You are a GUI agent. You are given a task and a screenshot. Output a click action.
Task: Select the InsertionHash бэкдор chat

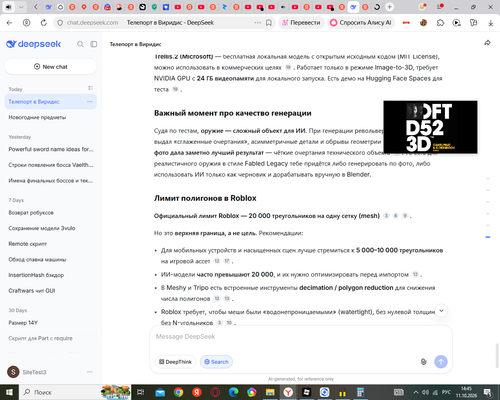point(51,275)
